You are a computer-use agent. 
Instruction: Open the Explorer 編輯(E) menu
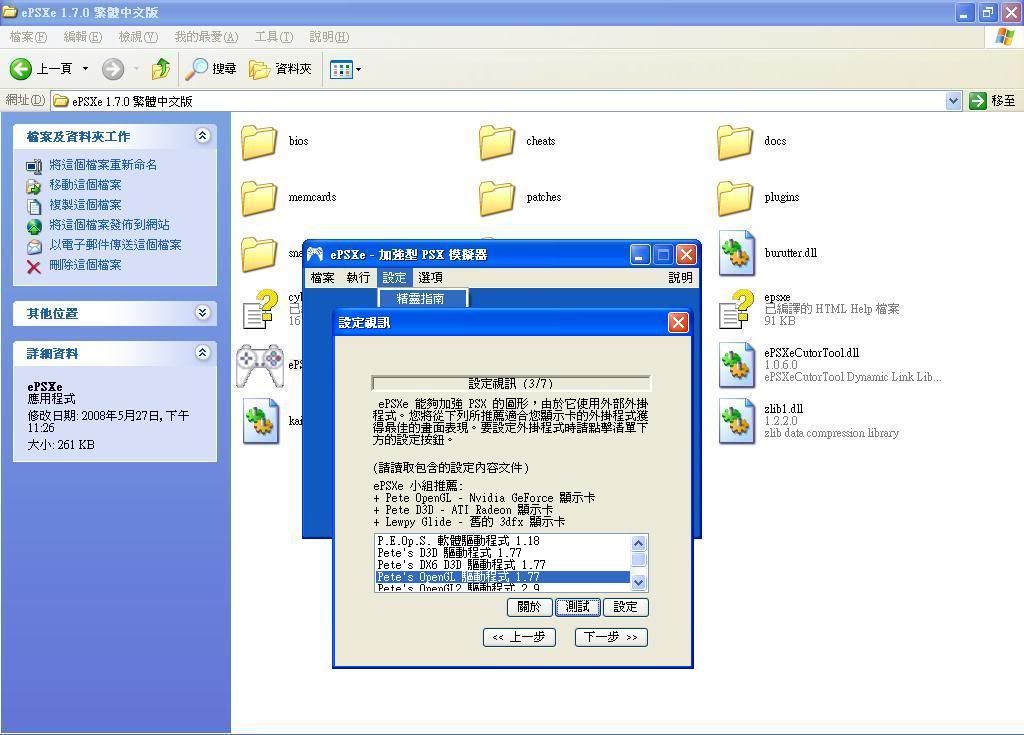coord(83,37)
